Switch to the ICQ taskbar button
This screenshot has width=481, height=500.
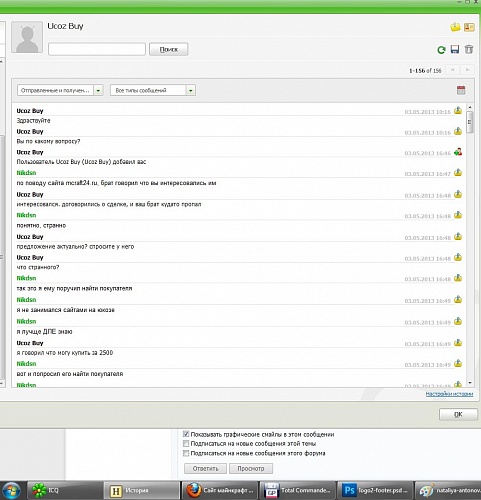(x=64, y=490)
